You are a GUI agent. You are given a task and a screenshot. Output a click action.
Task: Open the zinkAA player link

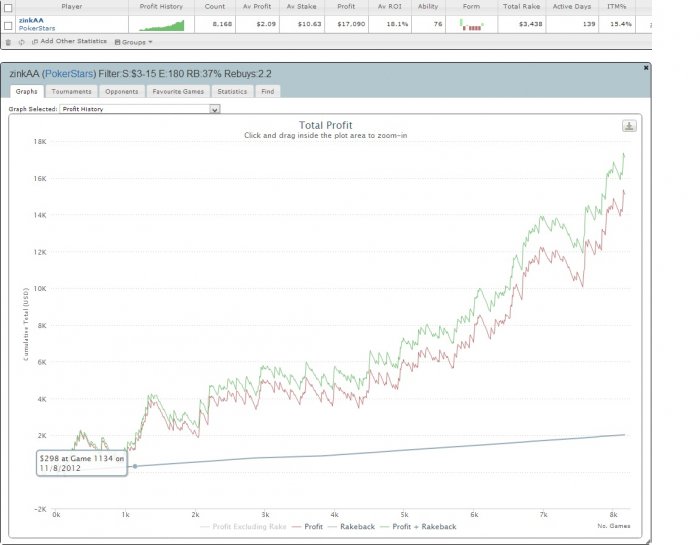click(31, 20)
